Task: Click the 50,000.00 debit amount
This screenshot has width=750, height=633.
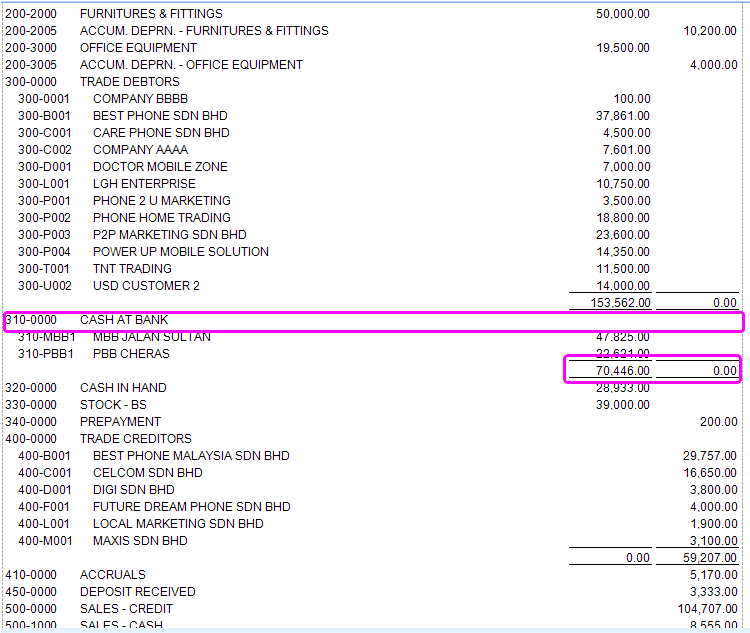Action: pos(623,13)
